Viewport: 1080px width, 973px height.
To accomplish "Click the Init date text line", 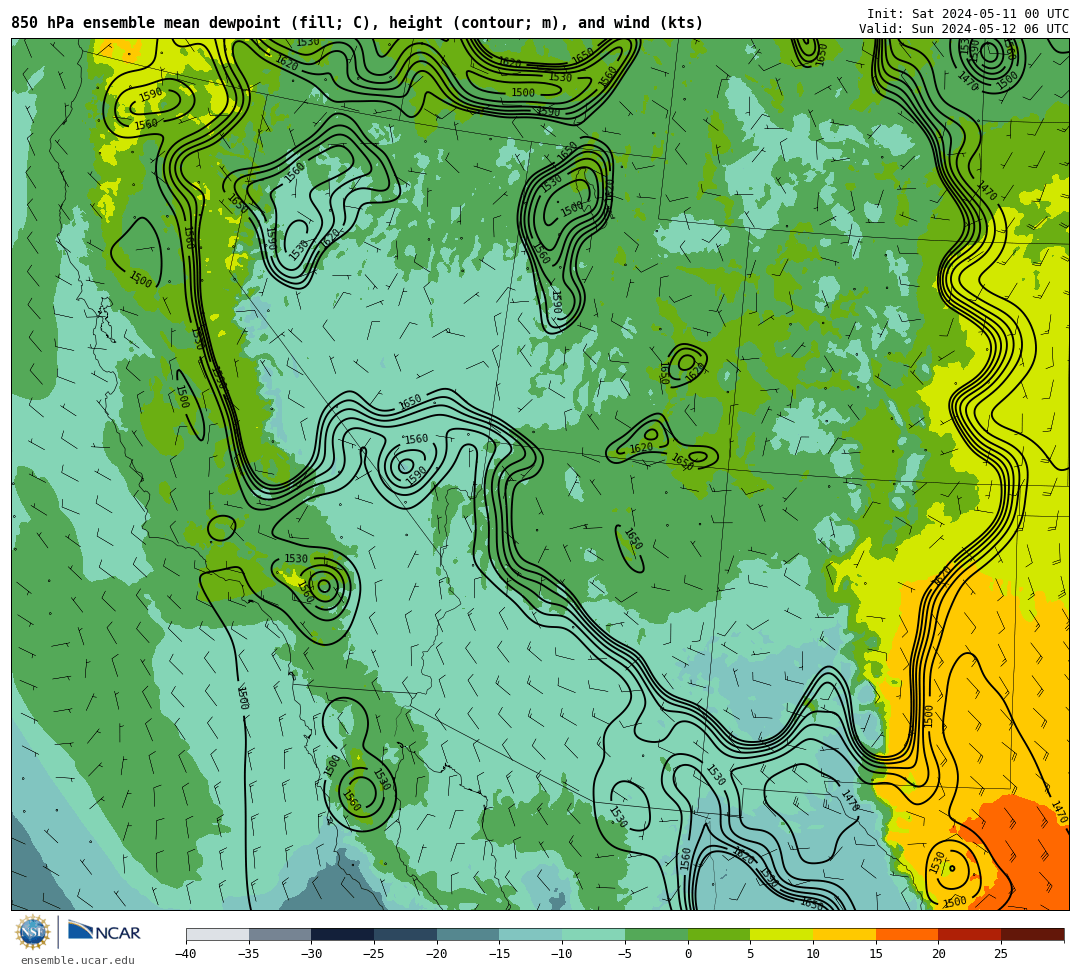I will pyautogui.click(x=968, y=13).
